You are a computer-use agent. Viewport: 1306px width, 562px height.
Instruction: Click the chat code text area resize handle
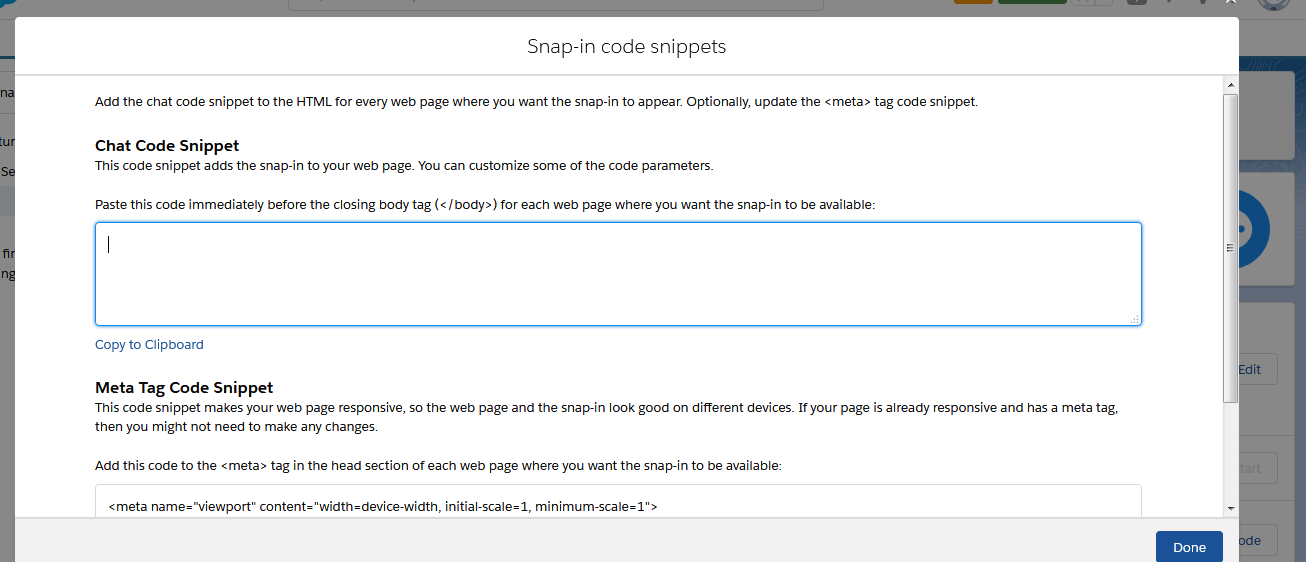pos(1134,318)
